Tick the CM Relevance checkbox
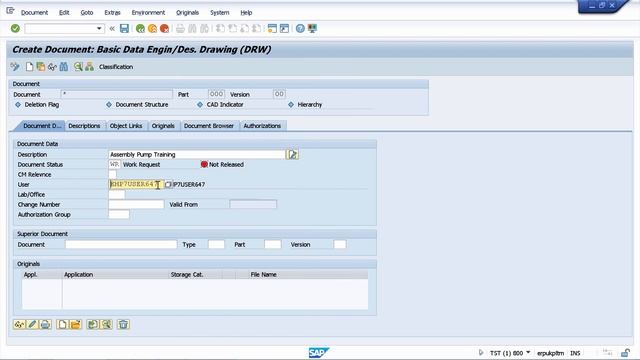 112,174
